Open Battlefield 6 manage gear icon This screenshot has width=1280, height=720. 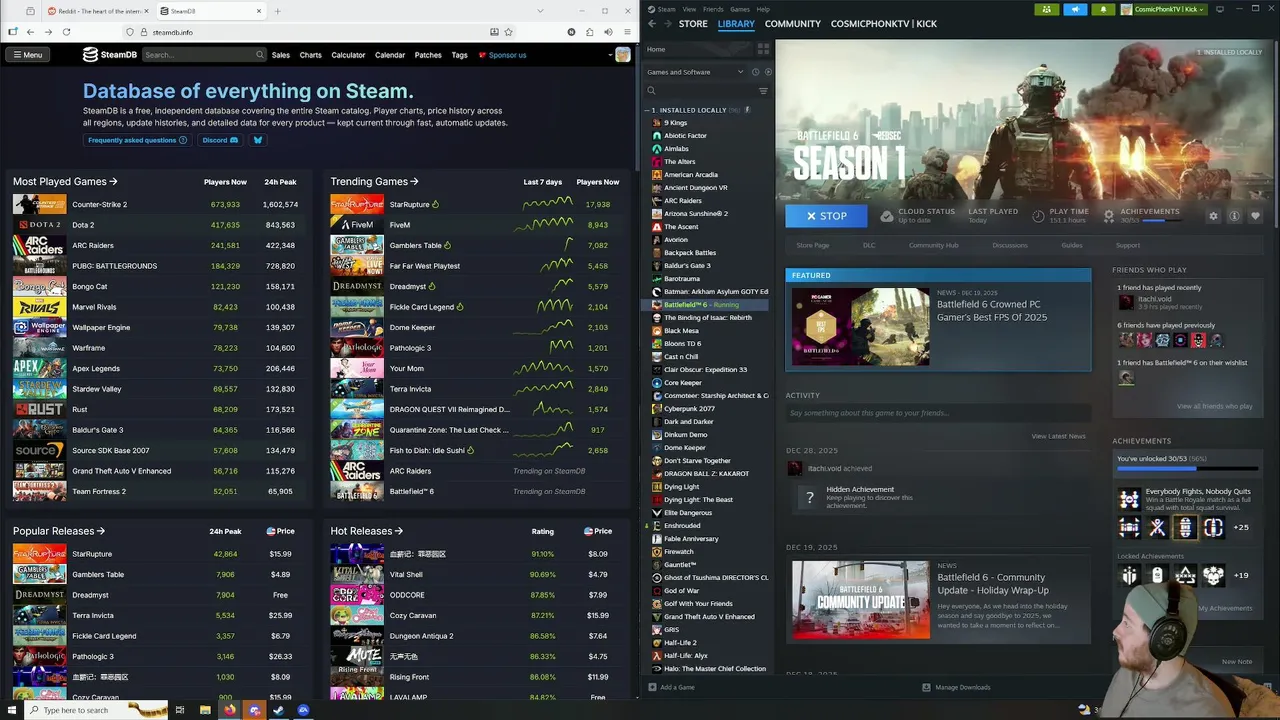(1214, 216)
